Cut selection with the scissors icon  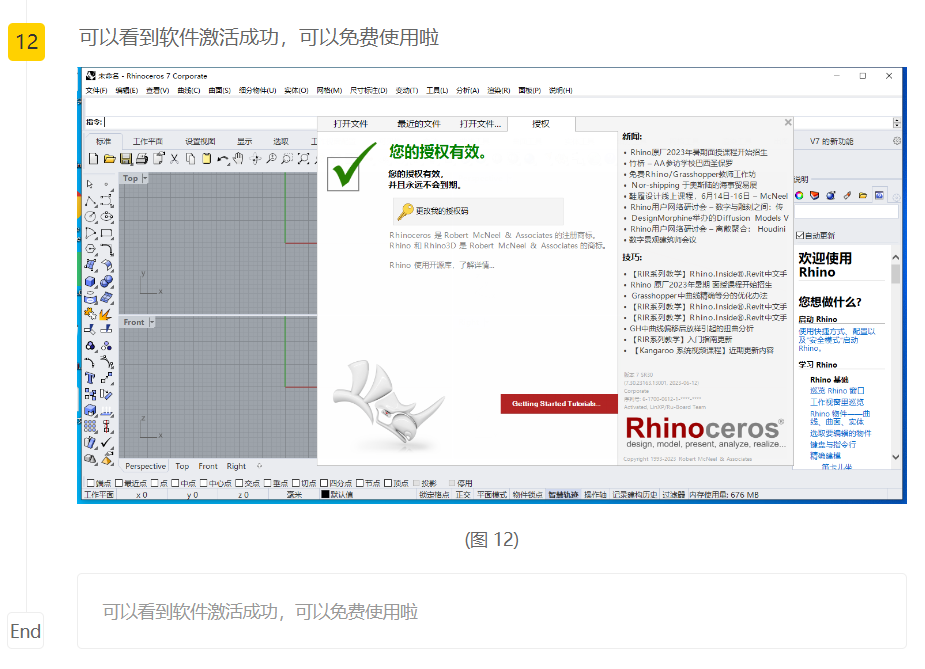(x=175, y=159)
